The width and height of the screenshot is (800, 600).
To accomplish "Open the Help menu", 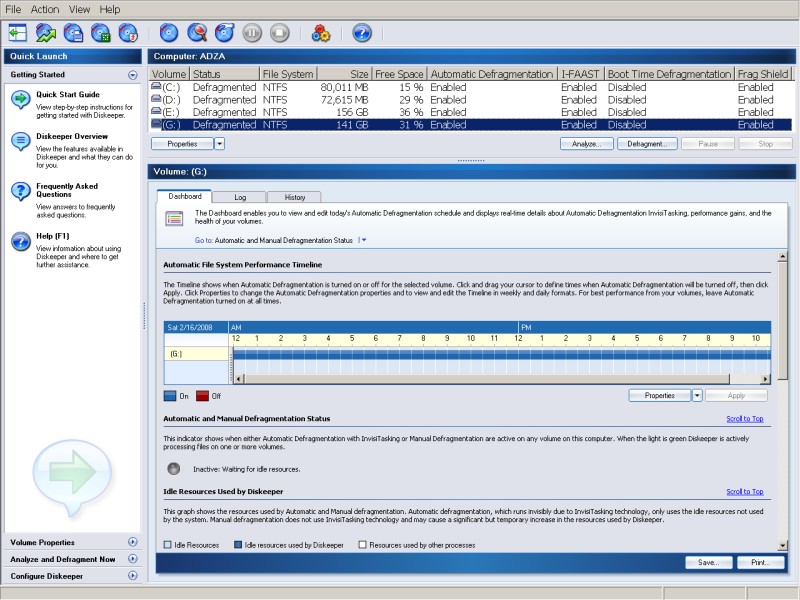I will tap(110, 9).
